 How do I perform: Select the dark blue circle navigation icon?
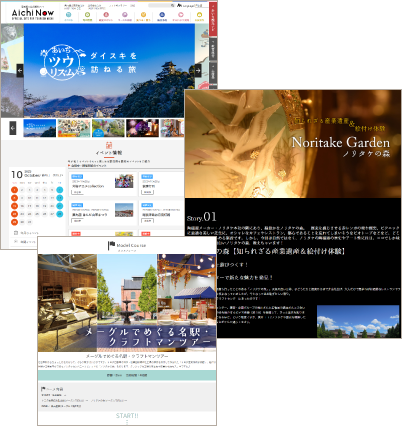click(162, 14)
